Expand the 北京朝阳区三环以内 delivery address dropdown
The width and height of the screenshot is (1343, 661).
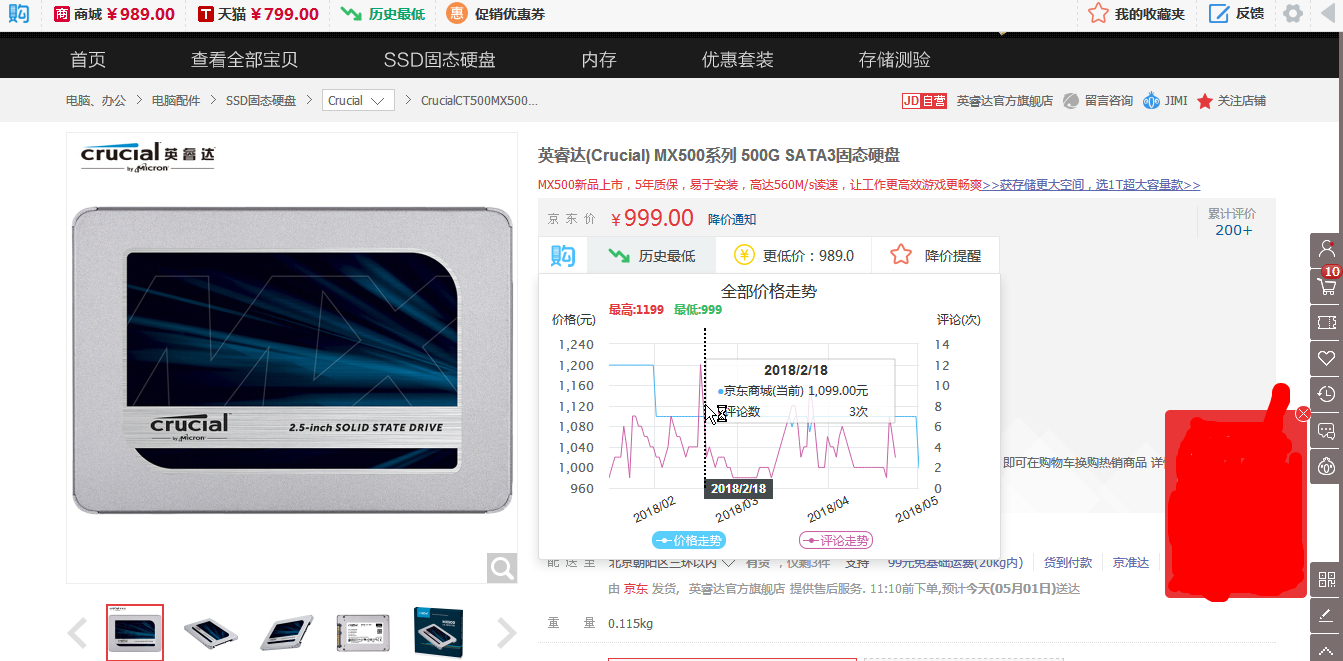[673, 563]
